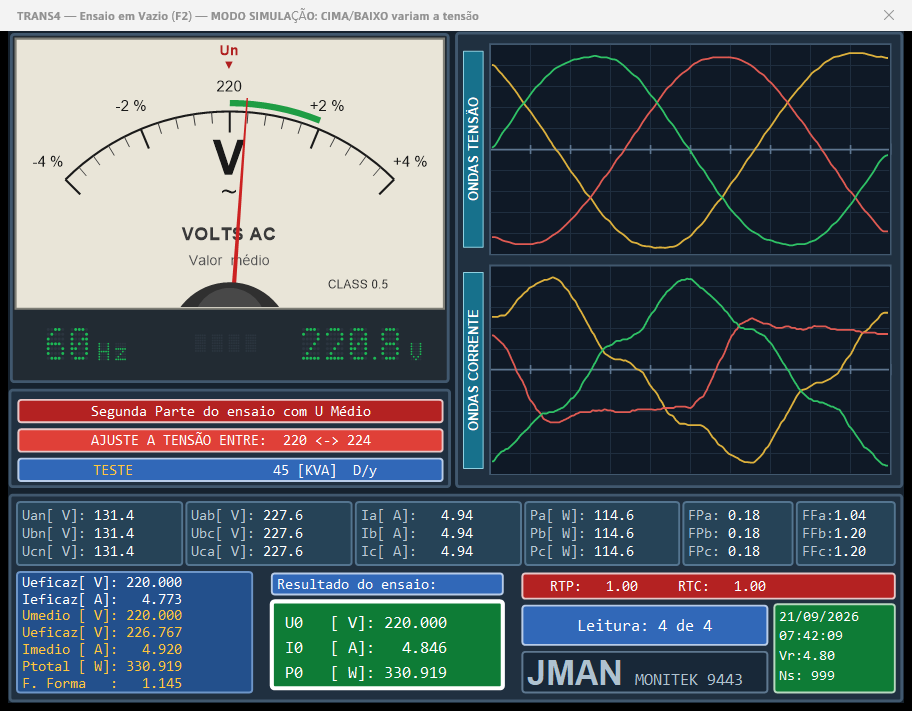Click the Ueficaz 226.767 value row
This screenshot has width=912, height=711.
pyautogui.click(x=102, y=632)
